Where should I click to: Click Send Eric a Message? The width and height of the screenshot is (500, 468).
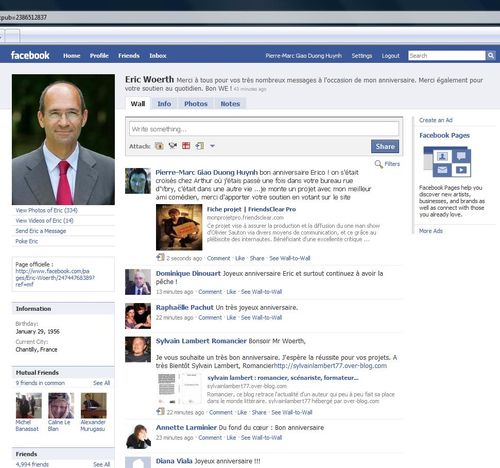tap(41, 231)
